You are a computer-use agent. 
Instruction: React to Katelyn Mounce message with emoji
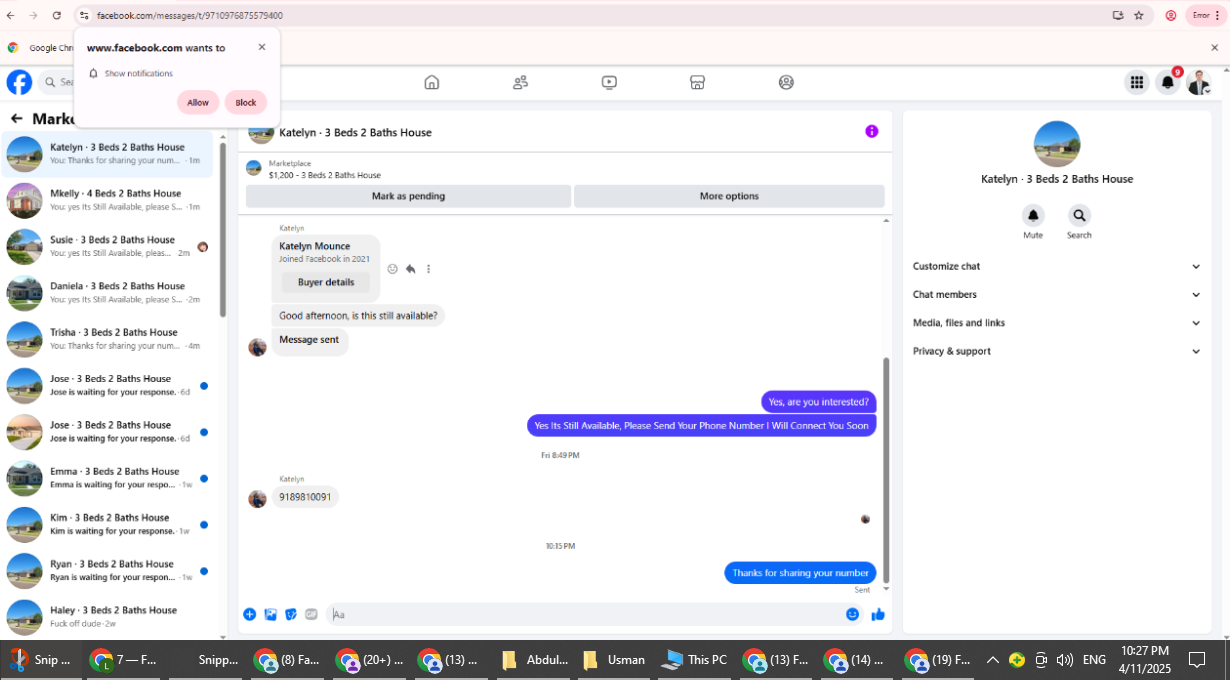[392, 269]
